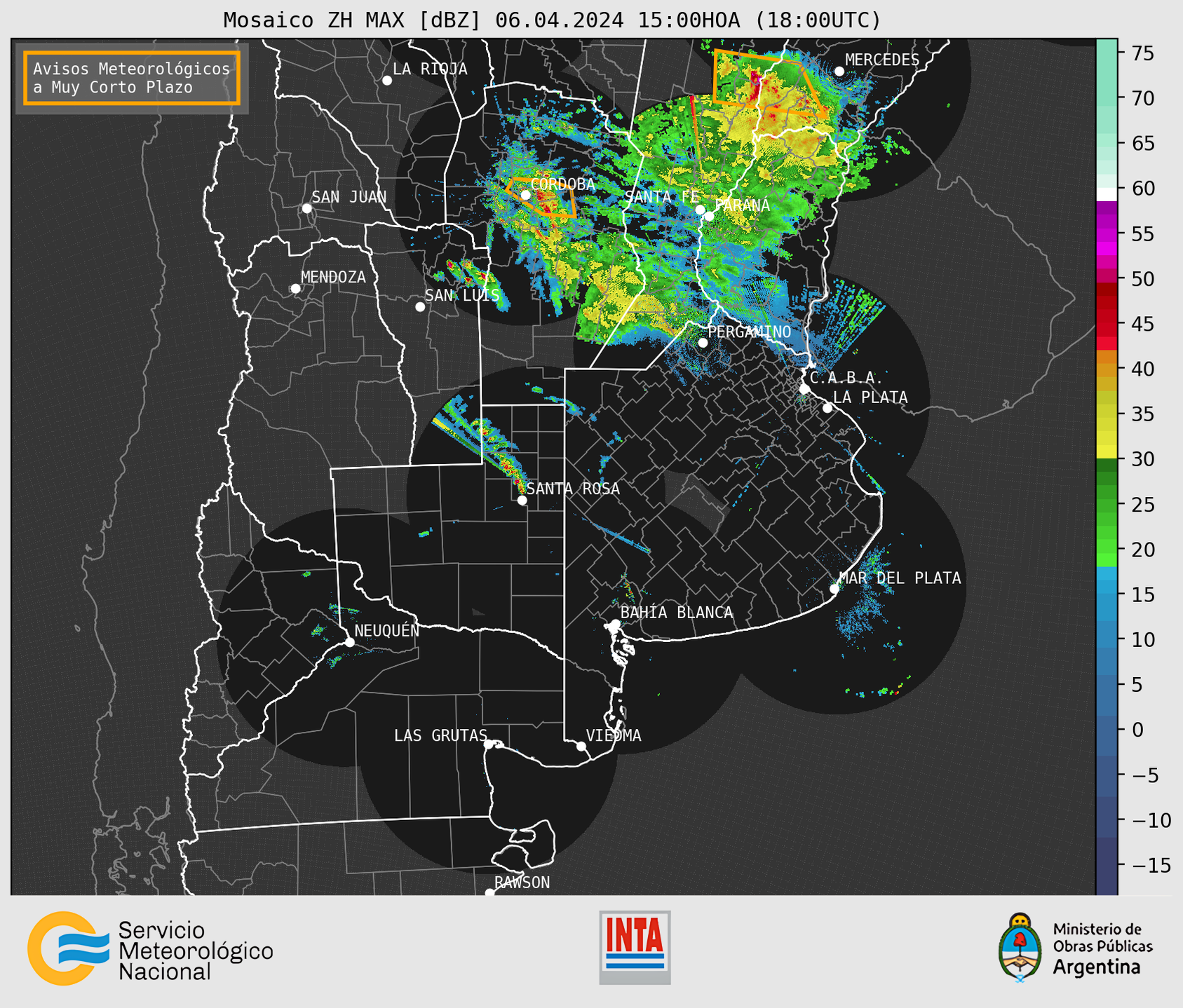This screenshot has height=1008, width=1183.
Task: Click the Rawson city marker dot
Action: click(489, 893)
